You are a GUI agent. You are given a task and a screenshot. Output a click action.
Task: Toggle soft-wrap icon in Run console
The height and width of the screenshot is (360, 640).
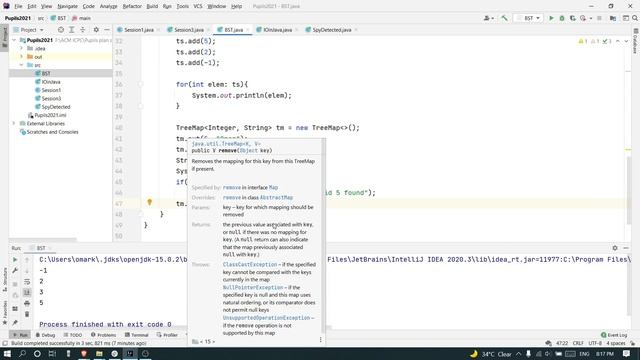click(x=27, y=281)
